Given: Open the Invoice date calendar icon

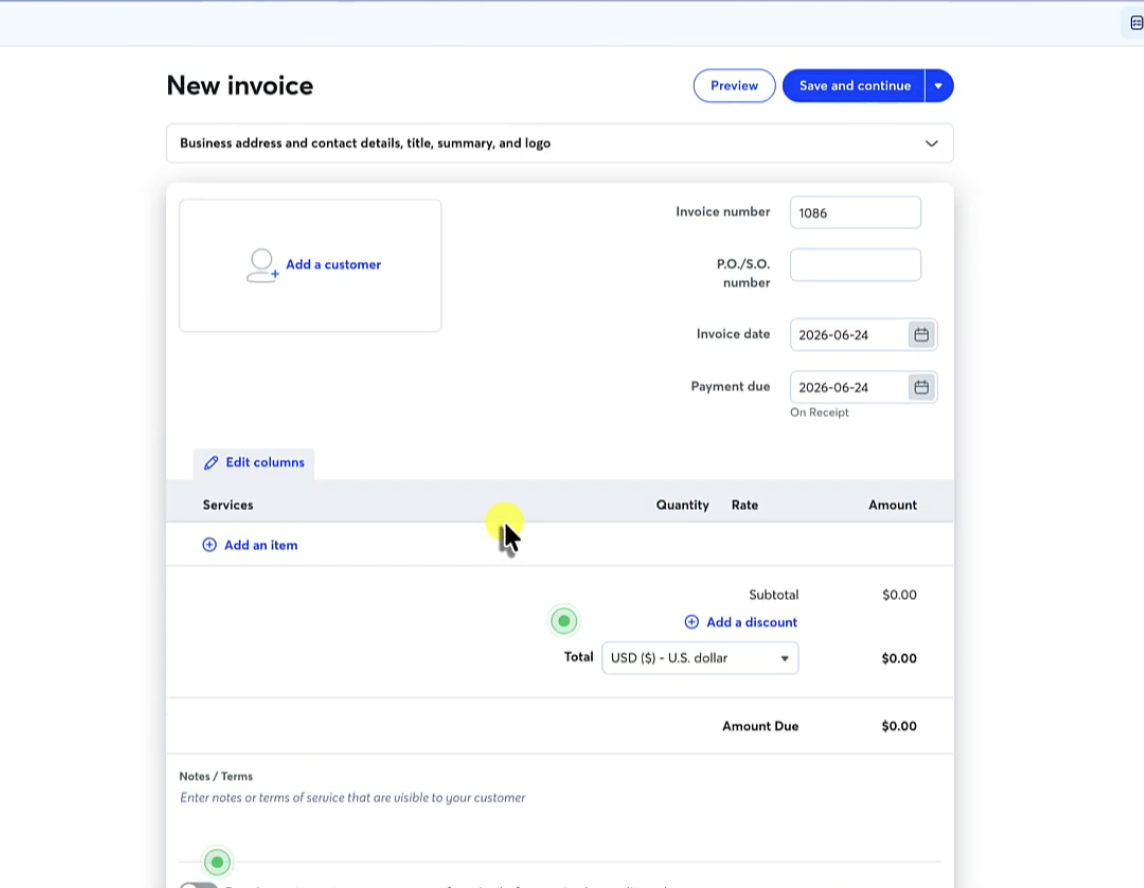Looking at the screenshot, I should coord(921,335).
